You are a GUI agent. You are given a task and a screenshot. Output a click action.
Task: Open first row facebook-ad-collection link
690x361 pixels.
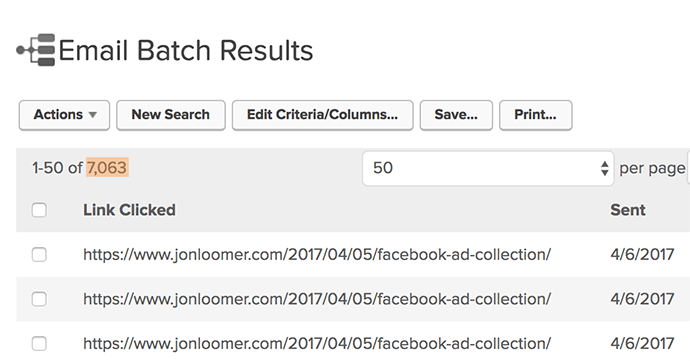point(317,254)
